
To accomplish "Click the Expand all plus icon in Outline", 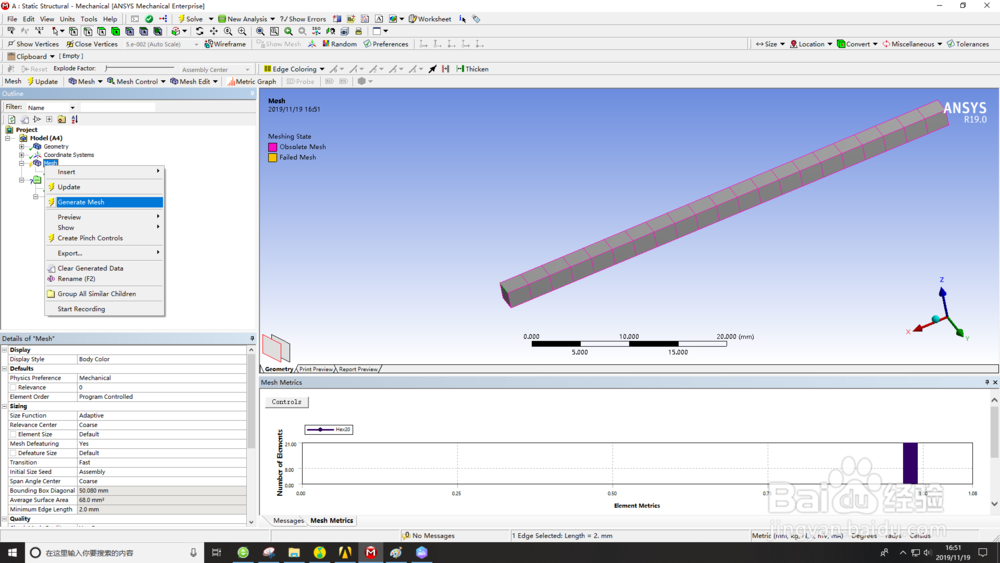I will point(49,119).
